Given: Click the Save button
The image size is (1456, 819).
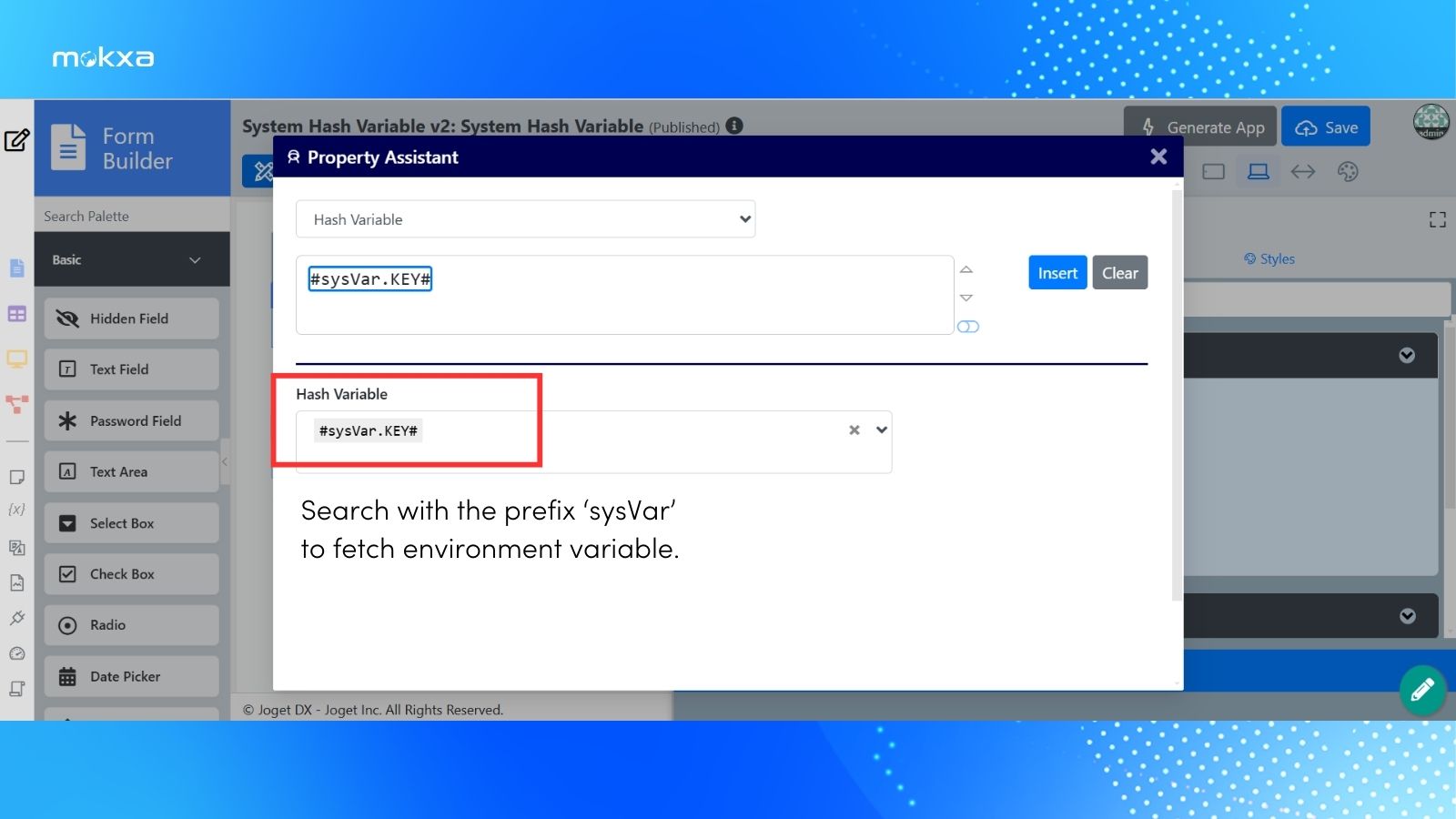Looking at the screenshot, I should click(1326, 127).
